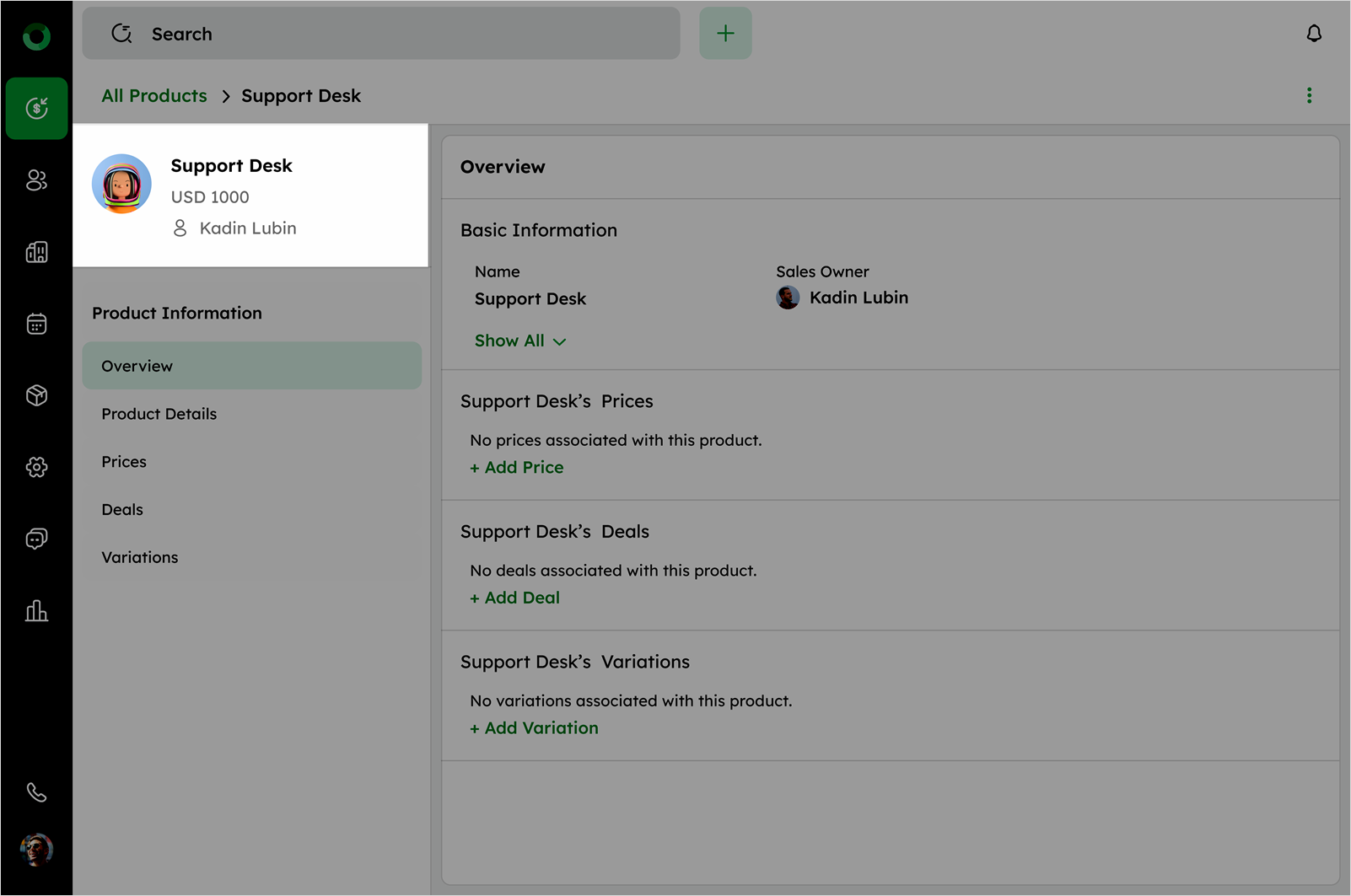Click the notification bell icon
The image size is (1351, 896).
[x=1313, y=34]
